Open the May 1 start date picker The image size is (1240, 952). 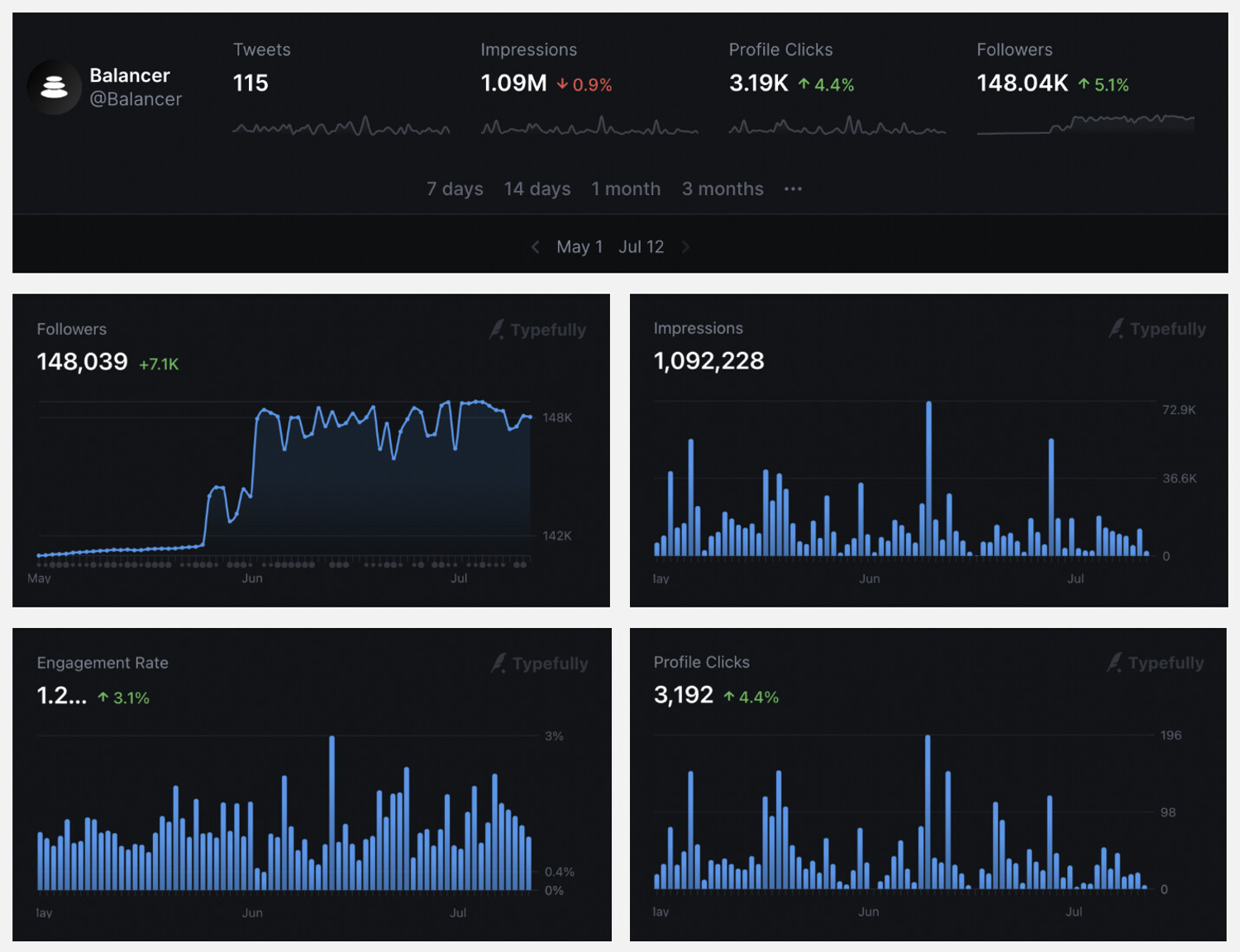(579, 247)
